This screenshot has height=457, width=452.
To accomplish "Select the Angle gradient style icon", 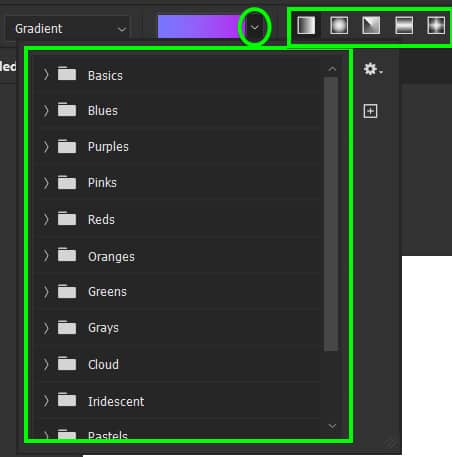I will [371, 25].
